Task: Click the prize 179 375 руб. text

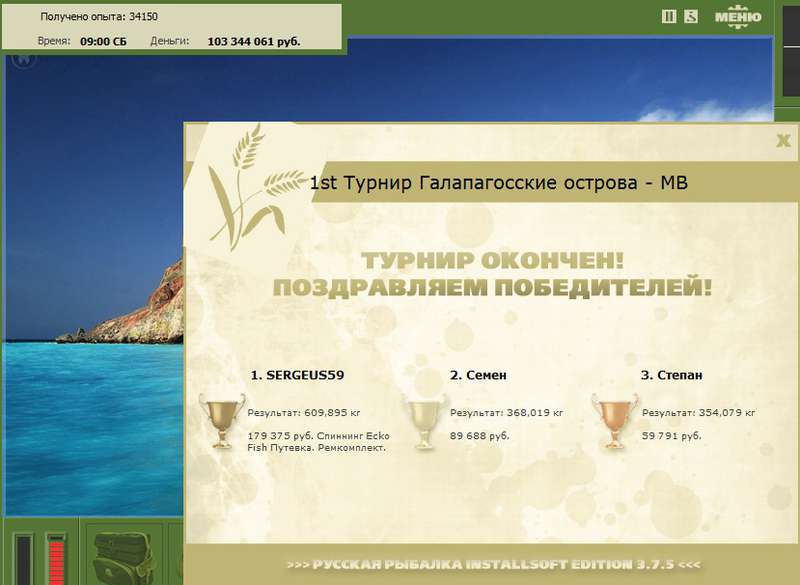Action: point(280,436)
